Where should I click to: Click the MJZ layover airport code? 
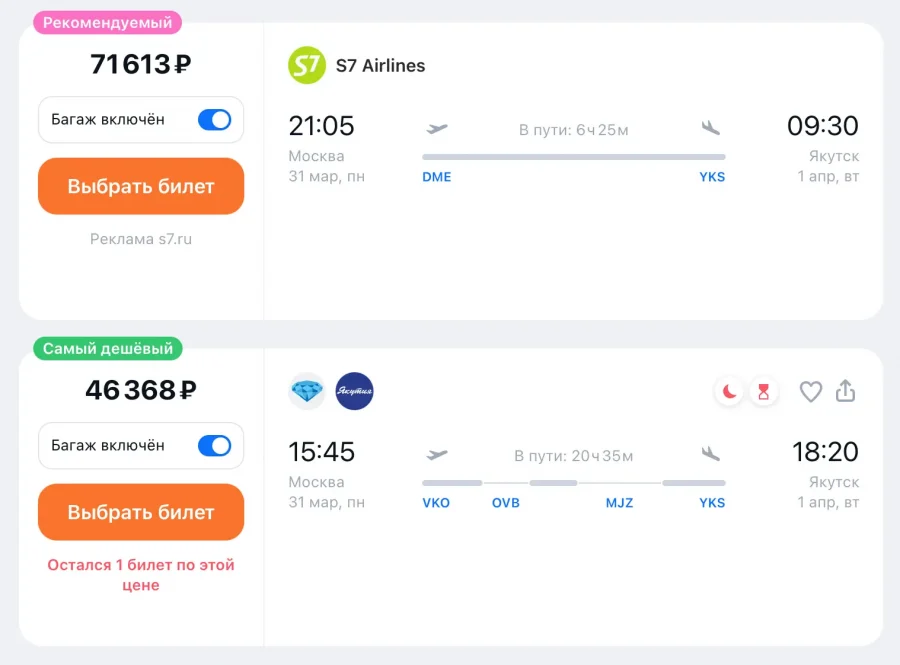pyautogui.click(x=619, y=503)
